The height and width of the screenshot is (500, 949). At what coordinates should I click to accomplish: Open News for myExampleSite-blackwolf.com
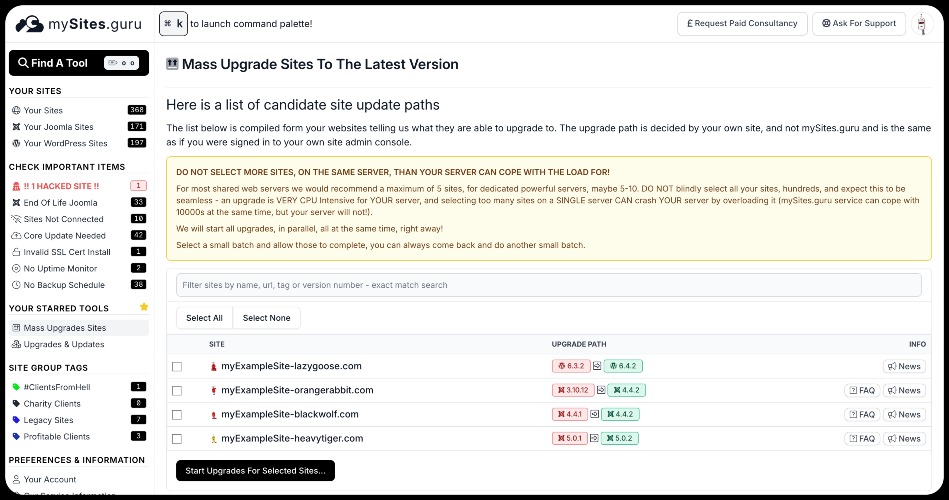(904, 415)
